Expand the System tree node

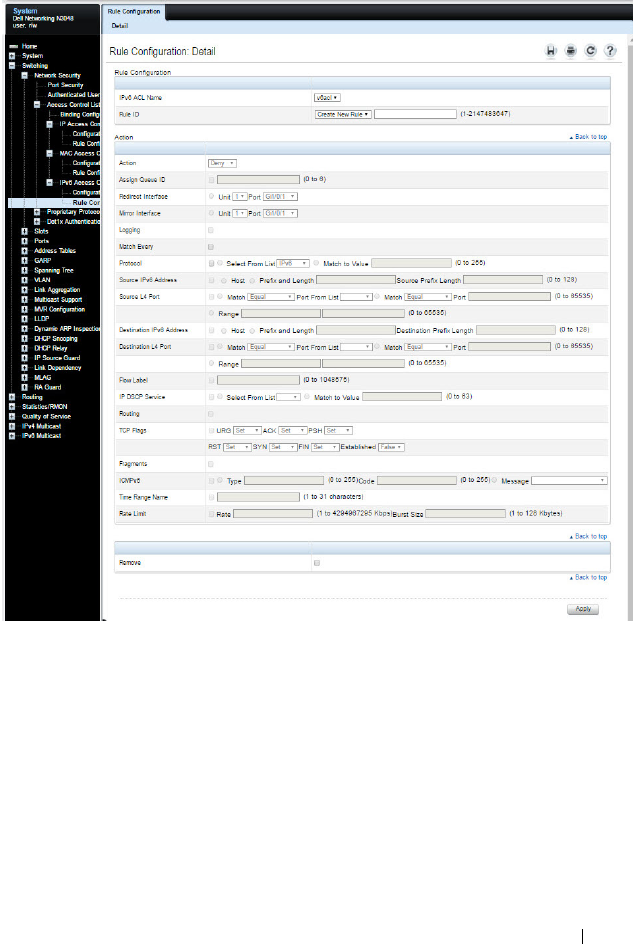[x=12, y=56]
